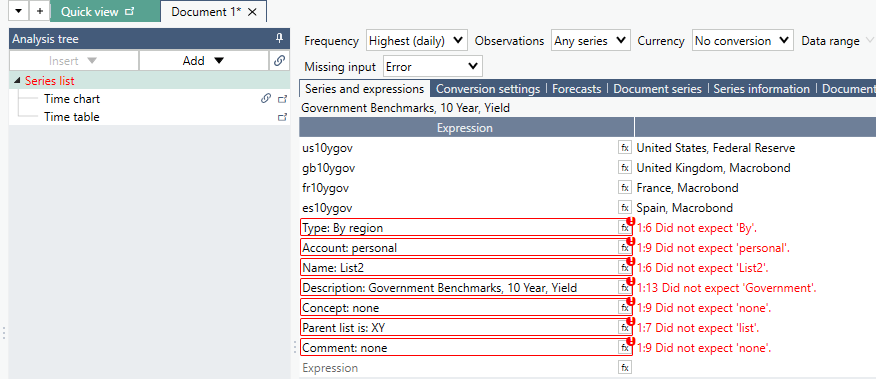Open fx editor for 'Concept: none'

[x=625, y=307]
